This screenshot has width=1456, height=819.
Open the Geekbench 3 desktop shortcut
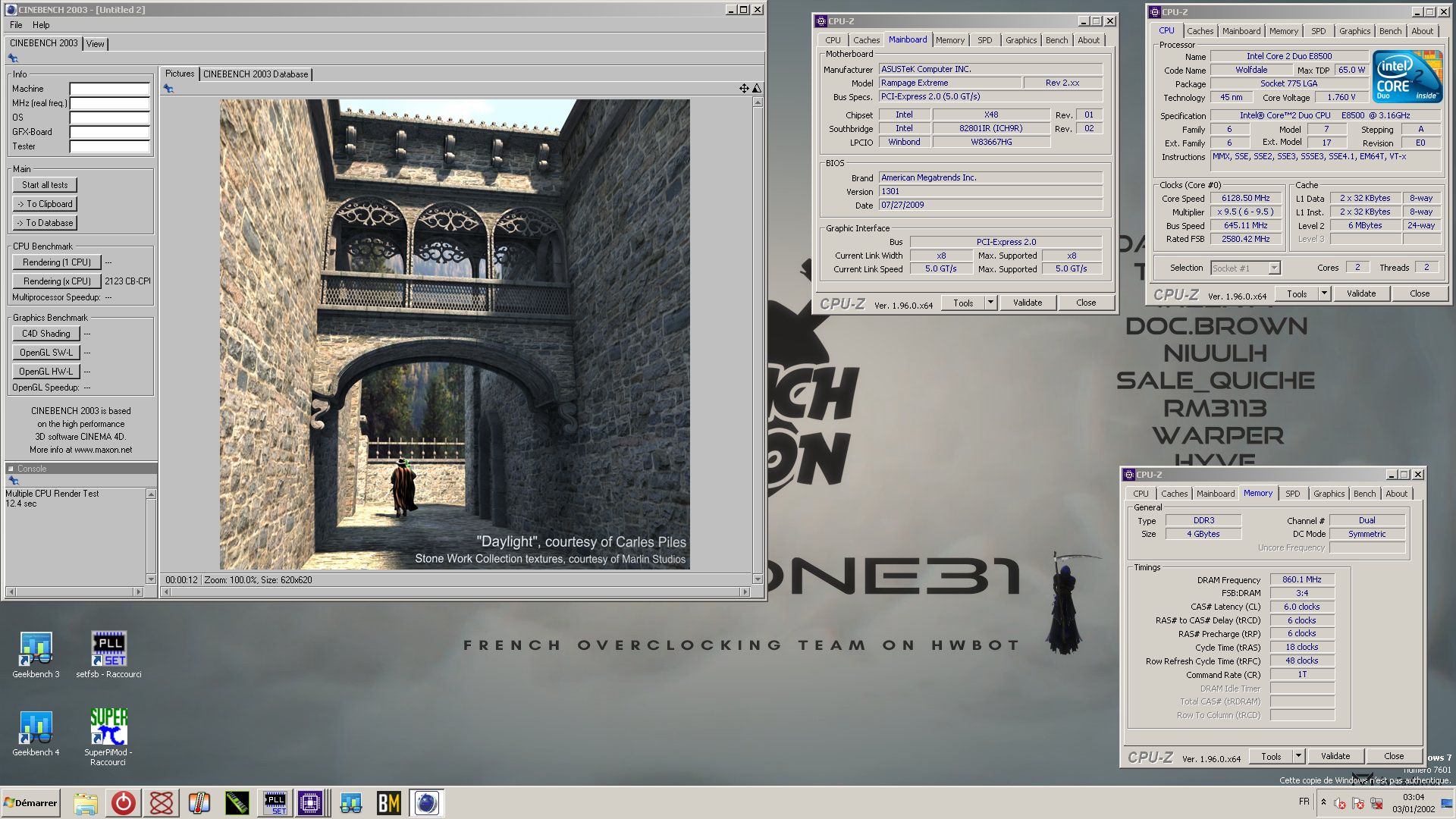tap(36, 655)
